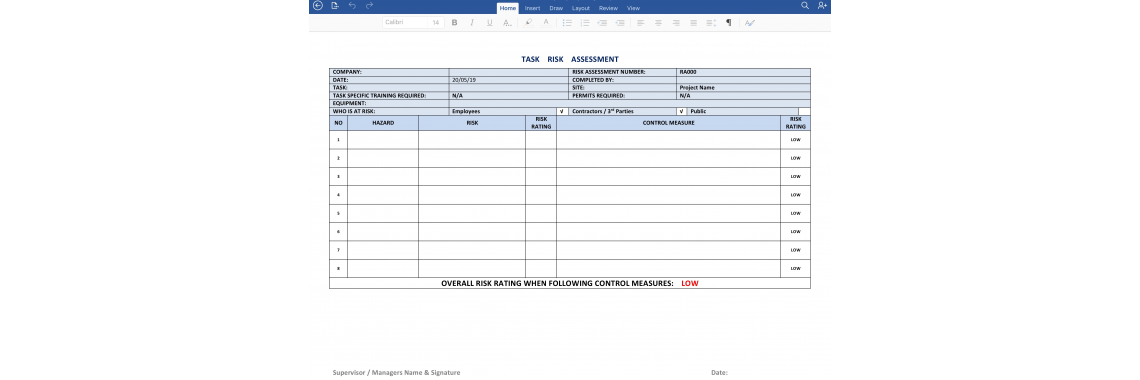Click the COMPANY: label cell

click(x=389, y=72)
